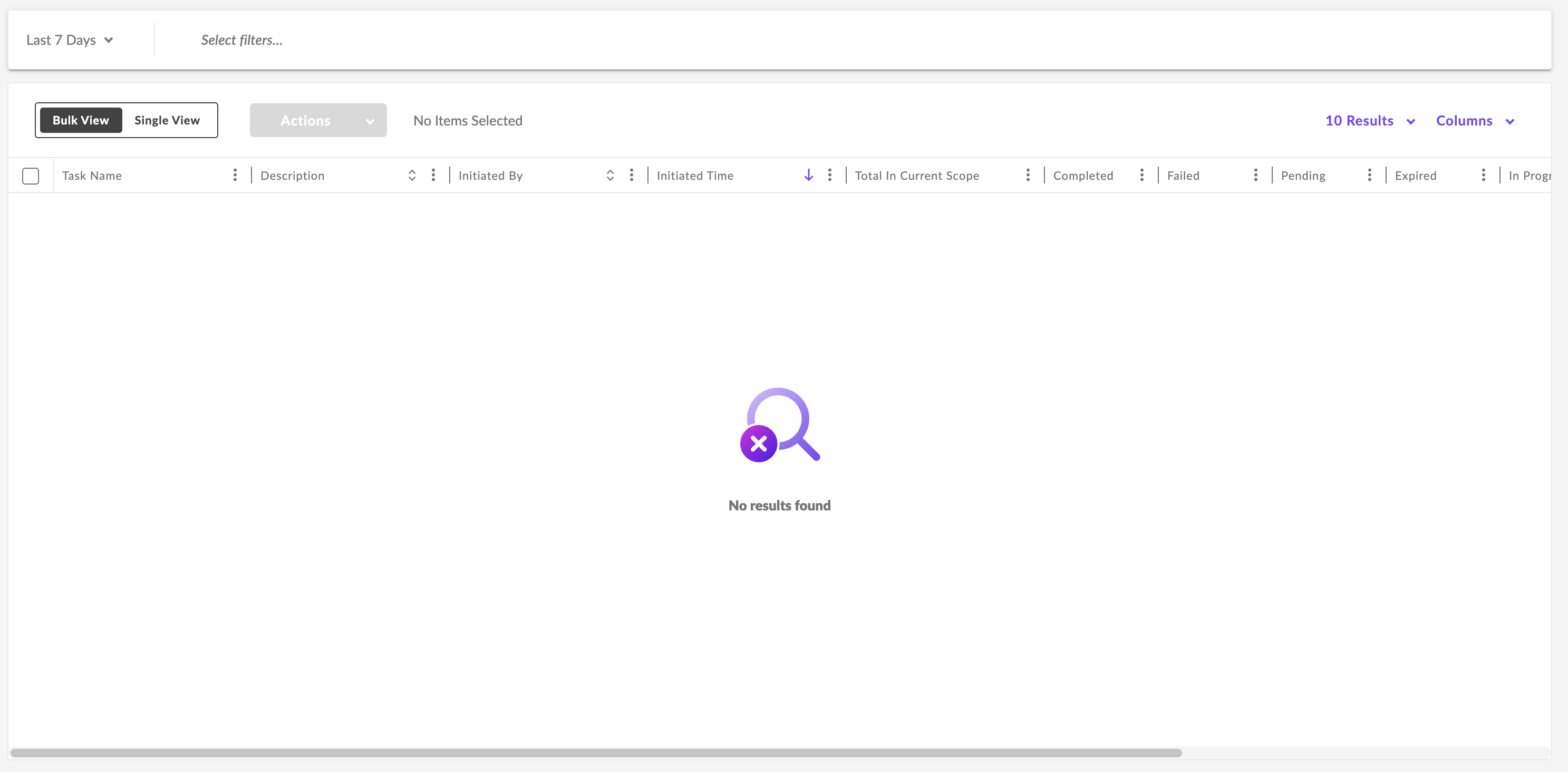
Task: Click the horizontal scrollbar at bottom
Action: pos(596,753)
